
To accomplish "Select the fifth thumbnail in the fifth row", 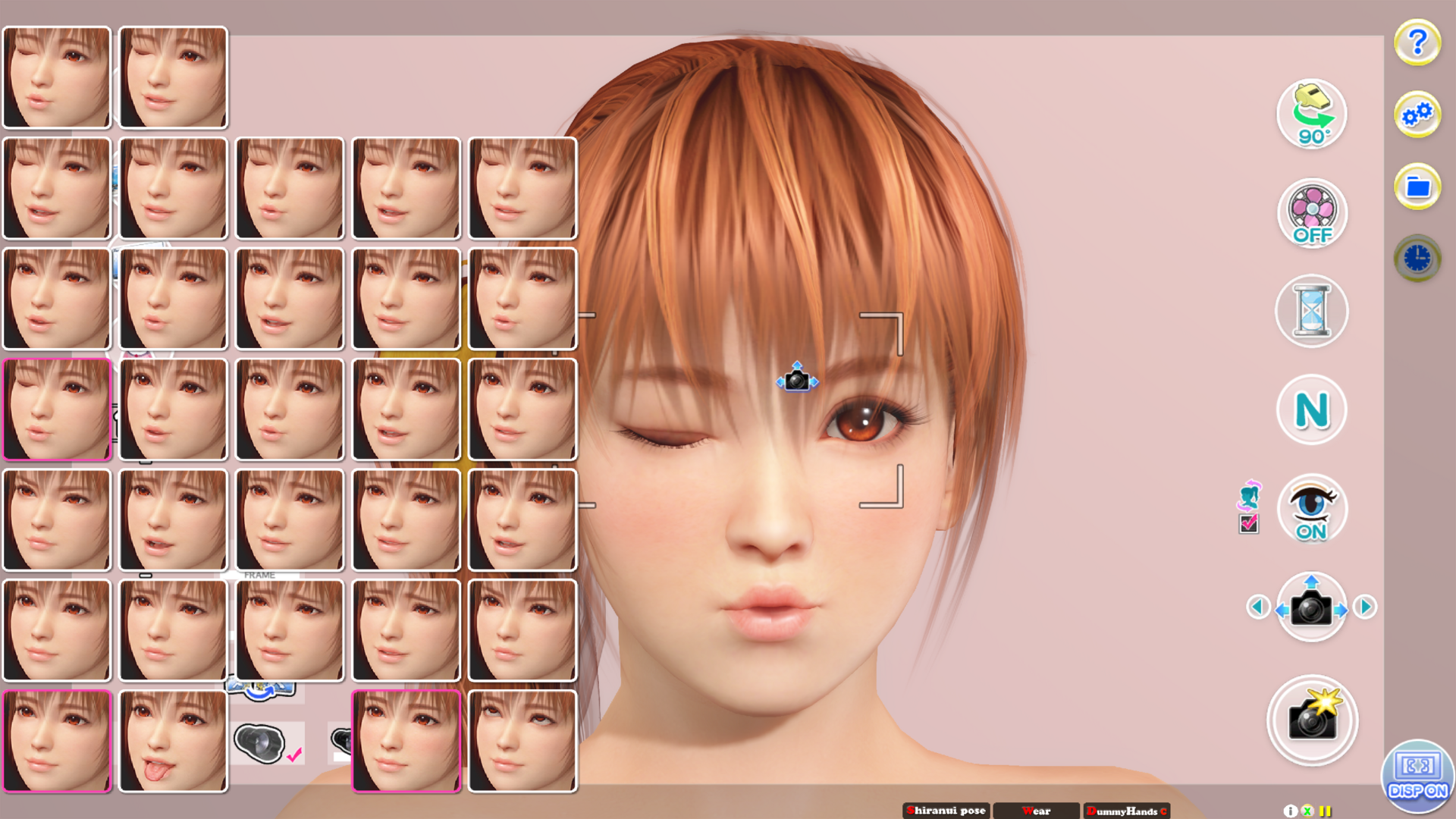I will click(522, 520).
